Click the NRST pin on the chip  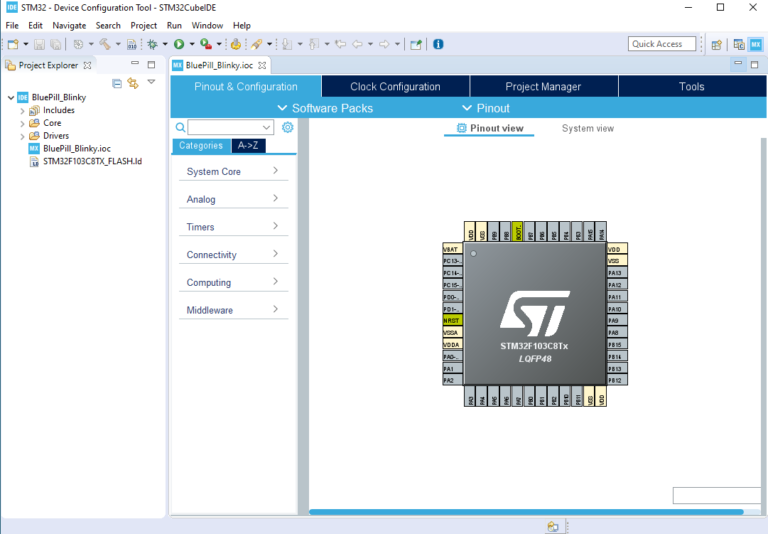pos(453,320)
